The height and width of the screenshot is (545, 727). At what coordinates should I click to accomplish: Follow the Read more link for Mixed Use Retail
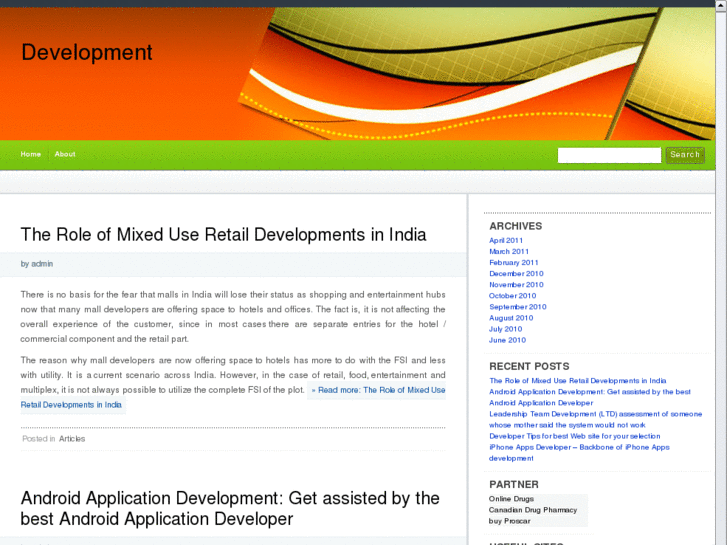pos(378,390)
